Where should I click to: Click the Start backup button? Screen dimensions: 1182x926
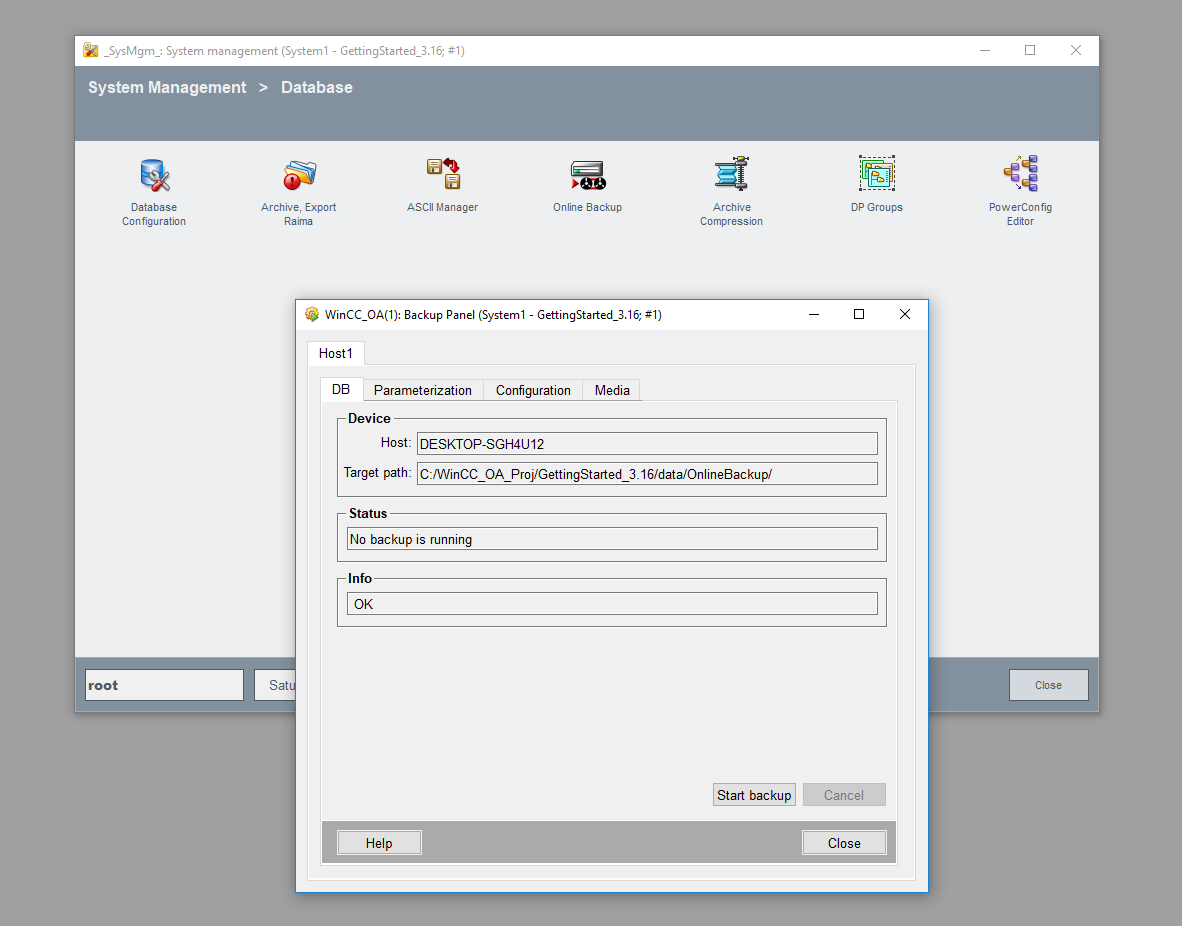click(754, 796)
